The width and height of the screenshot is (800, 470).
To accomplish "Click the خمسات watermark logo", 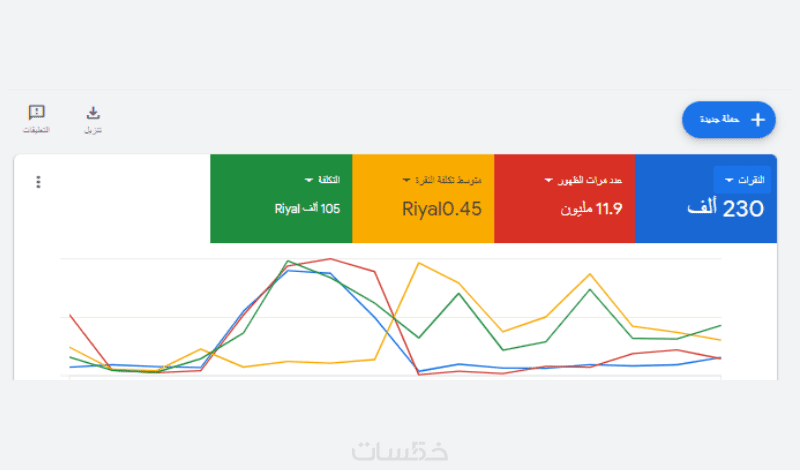I will [x=400, y=450].
